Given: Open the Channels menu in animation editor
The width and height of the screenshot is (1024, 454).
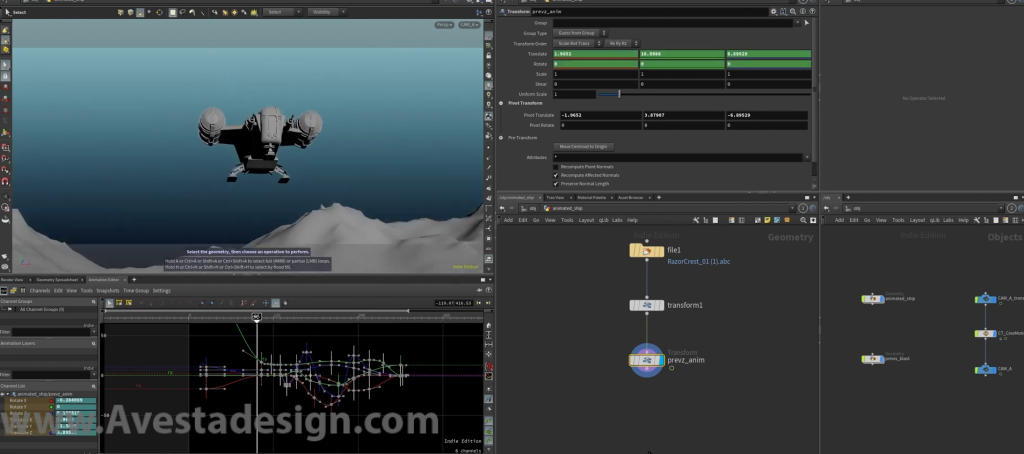Looking at the screenshot, I should 40,291.
